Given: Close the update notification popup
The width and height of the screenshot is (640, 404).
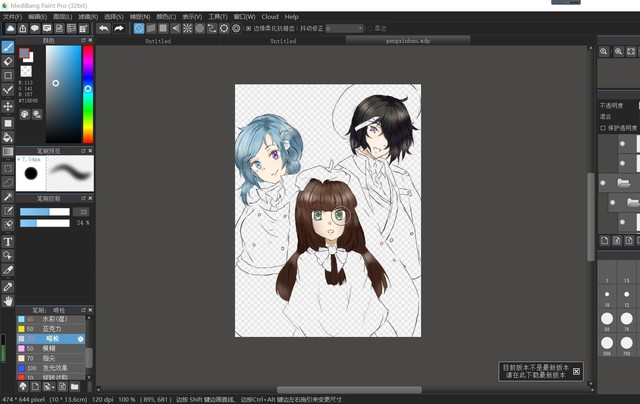Looking at the screenshot, I should 576,371.
